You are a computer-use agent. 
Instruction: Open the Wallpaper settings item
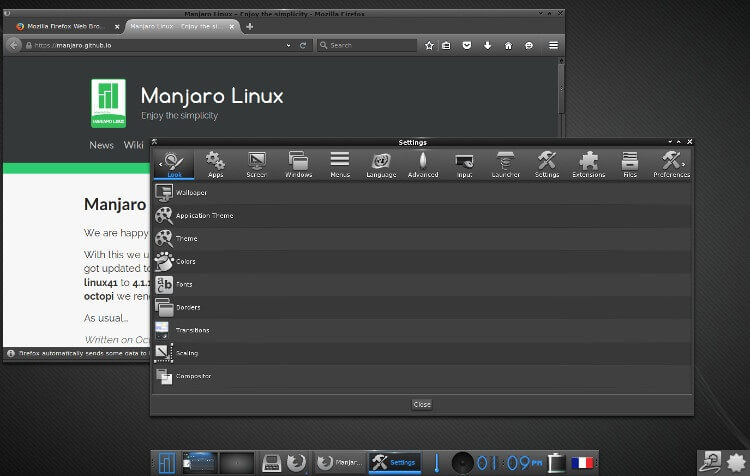click(x=422, y=193)
